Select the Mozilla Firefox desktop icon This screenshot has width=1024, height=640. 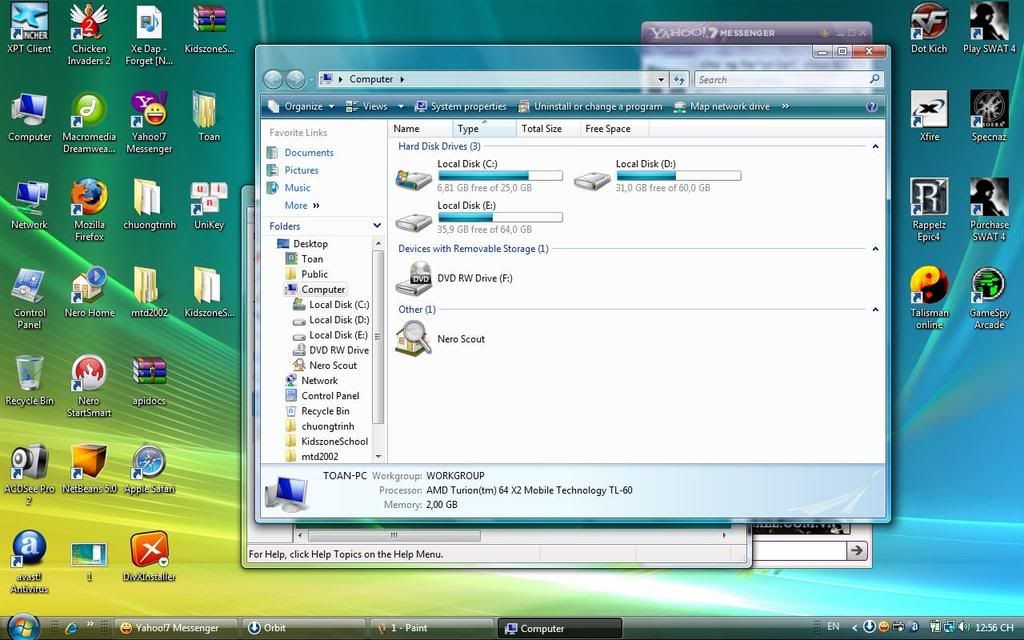coord(89,210)
